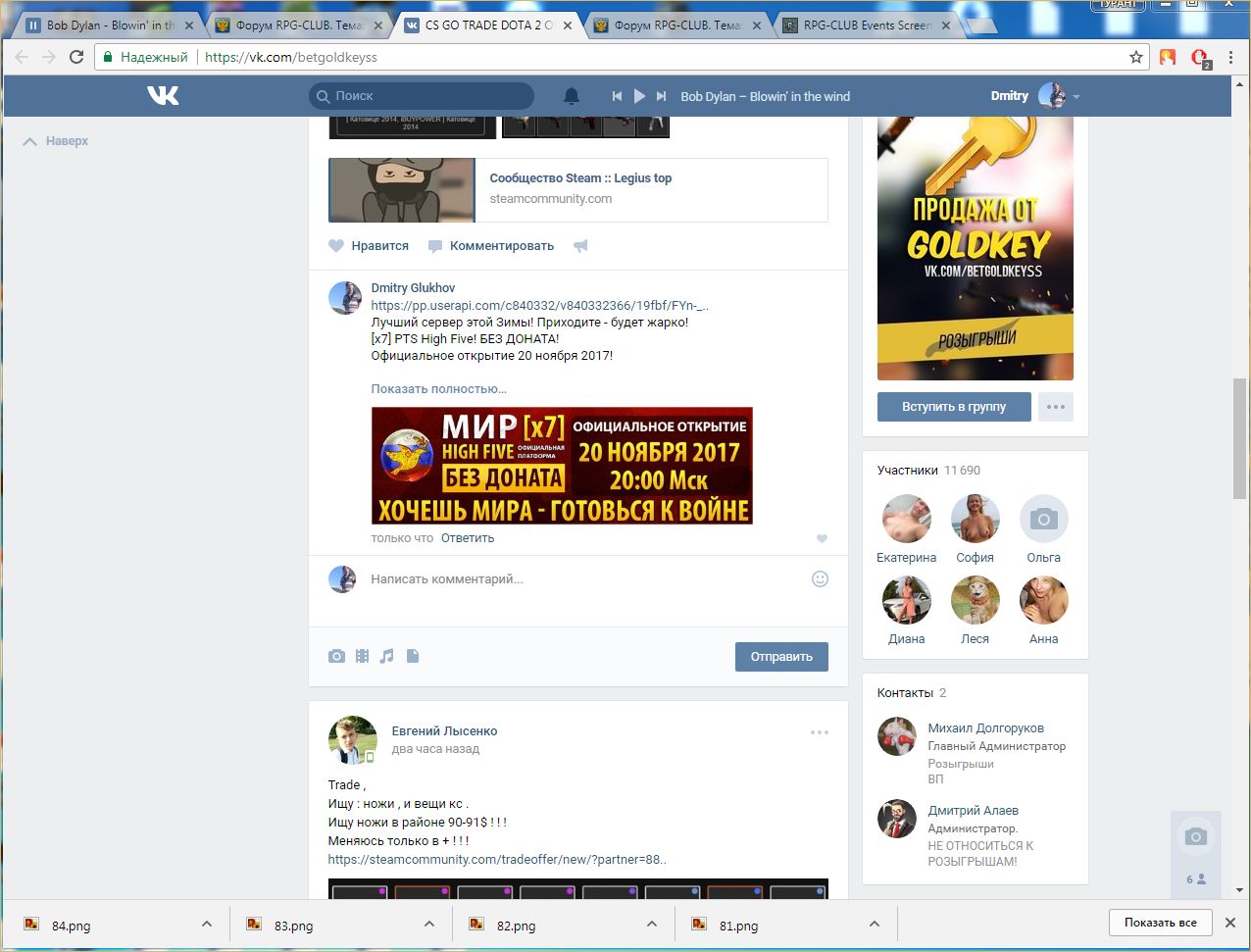Open the red Opera-like extension icon
This screenshot has width=1251, height=952.
1199,58
